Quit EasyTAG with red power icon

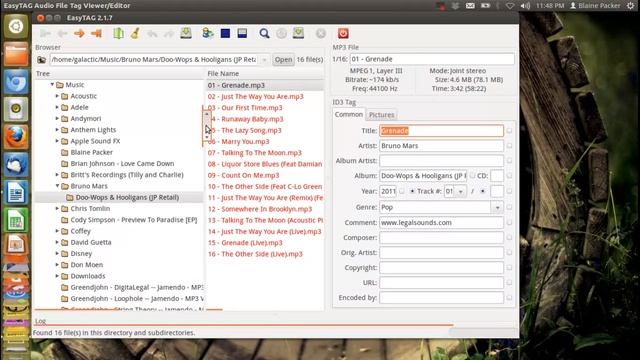pyautogui.click(x=343, y=33)
